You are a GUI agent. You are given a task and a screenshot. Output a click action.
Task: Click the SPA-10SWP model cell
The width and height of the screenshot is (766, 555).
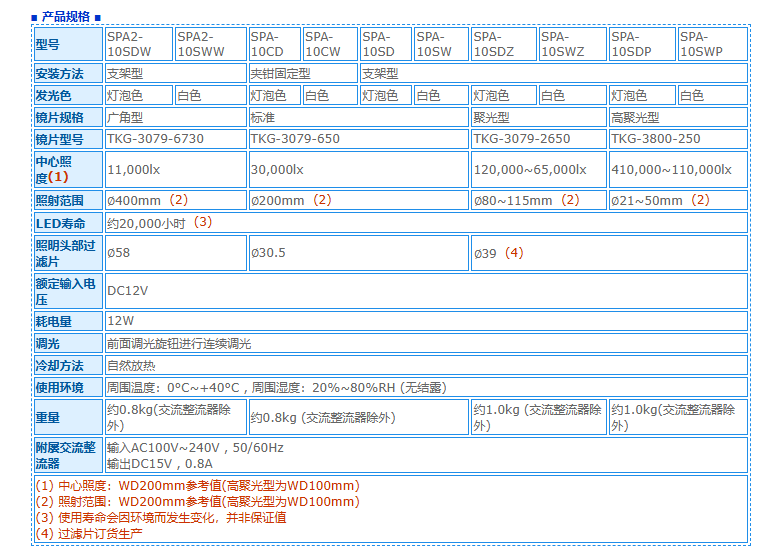[x=712, y=43]
